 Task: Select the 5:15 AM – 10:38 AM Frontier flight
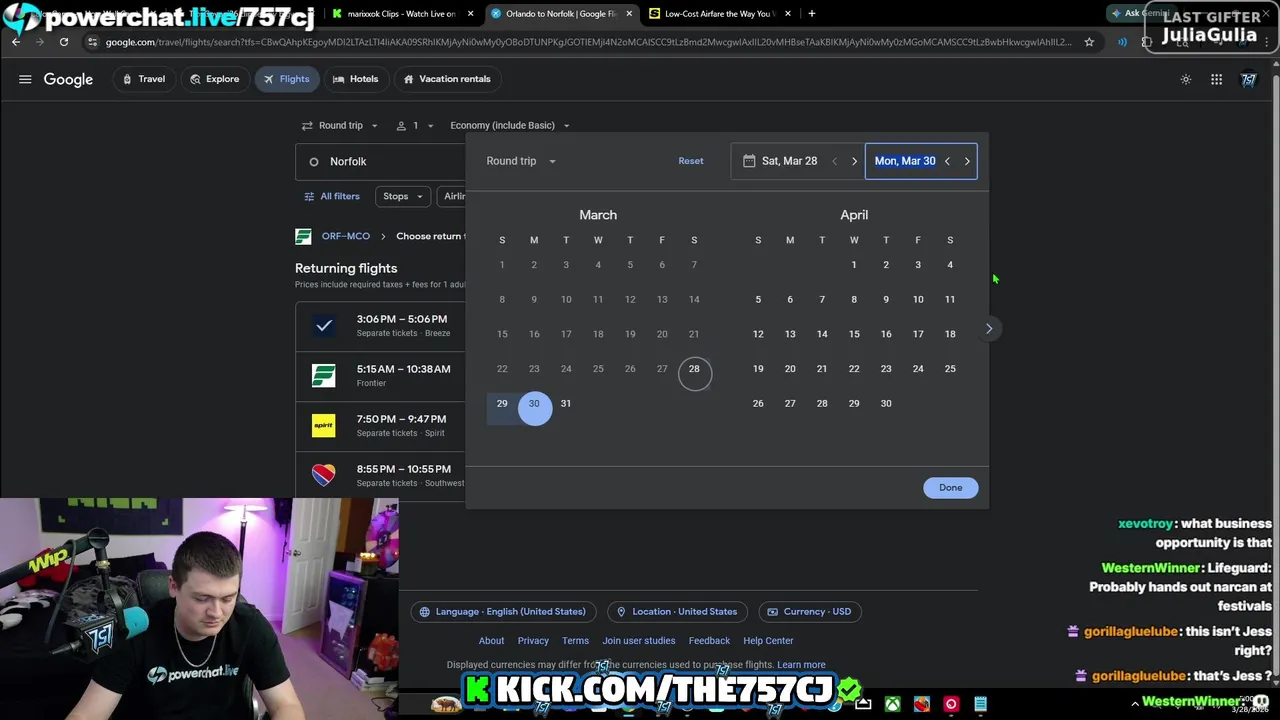pyautogui.click(x=381, y=375)
